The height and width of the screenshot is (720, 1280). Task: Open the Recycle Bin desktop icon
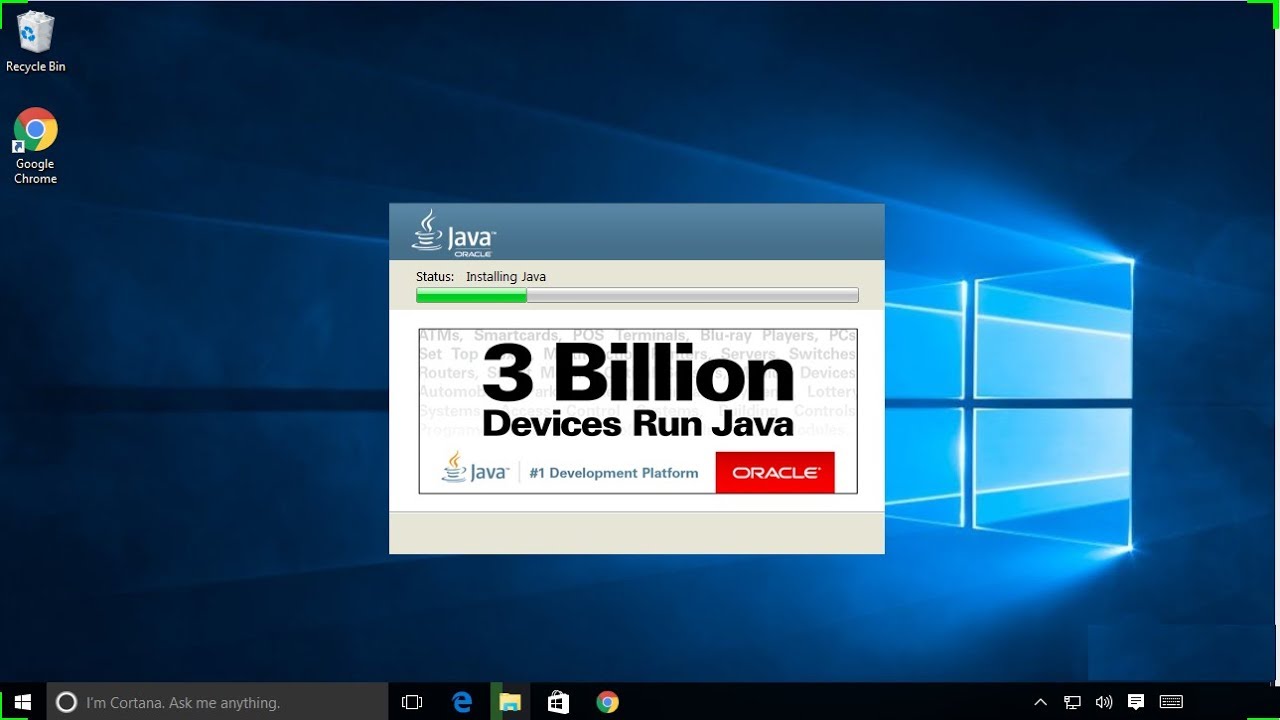point(35,42)
